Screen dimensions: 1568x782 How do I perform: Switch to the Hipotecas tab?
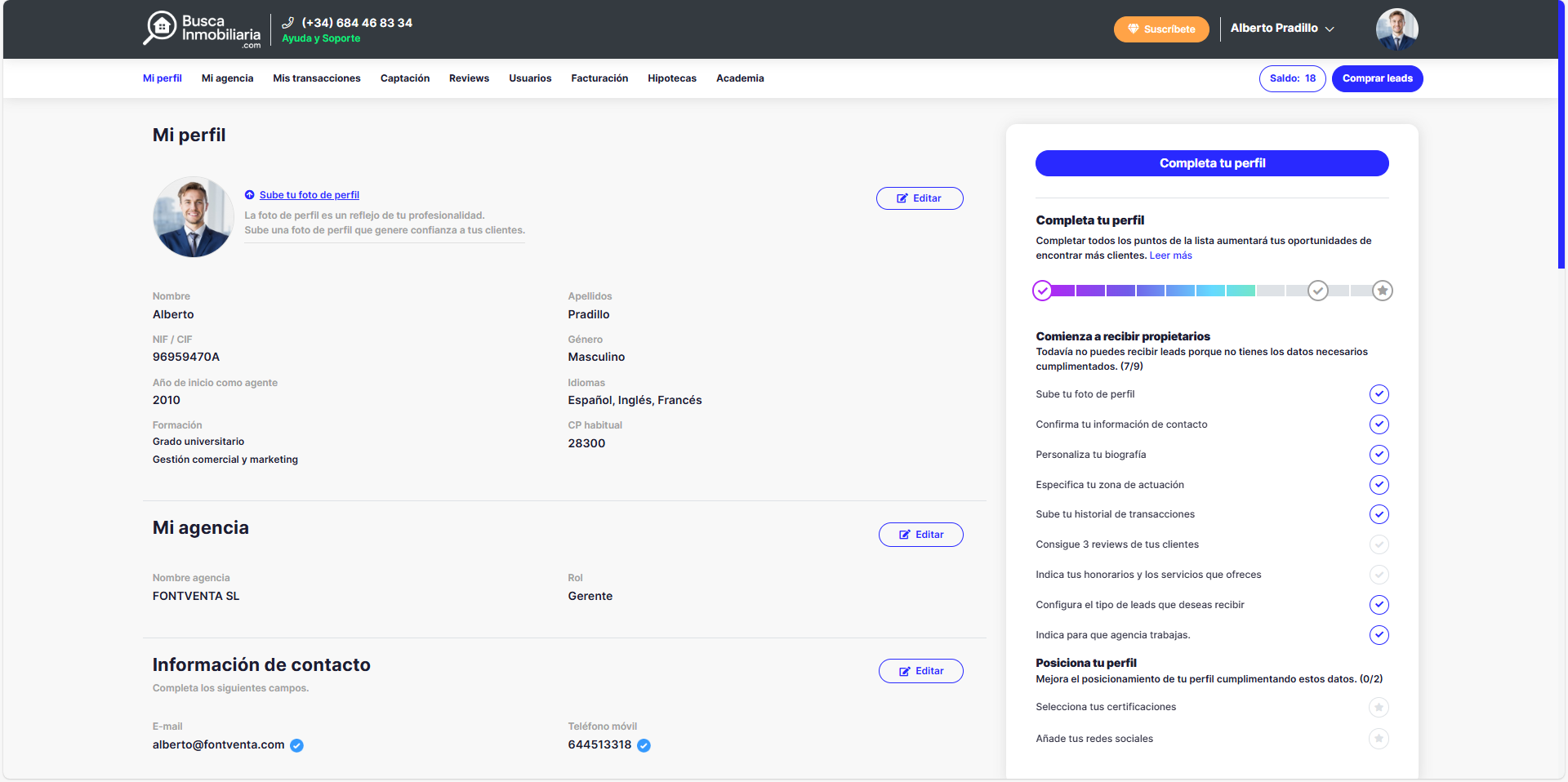671,78
